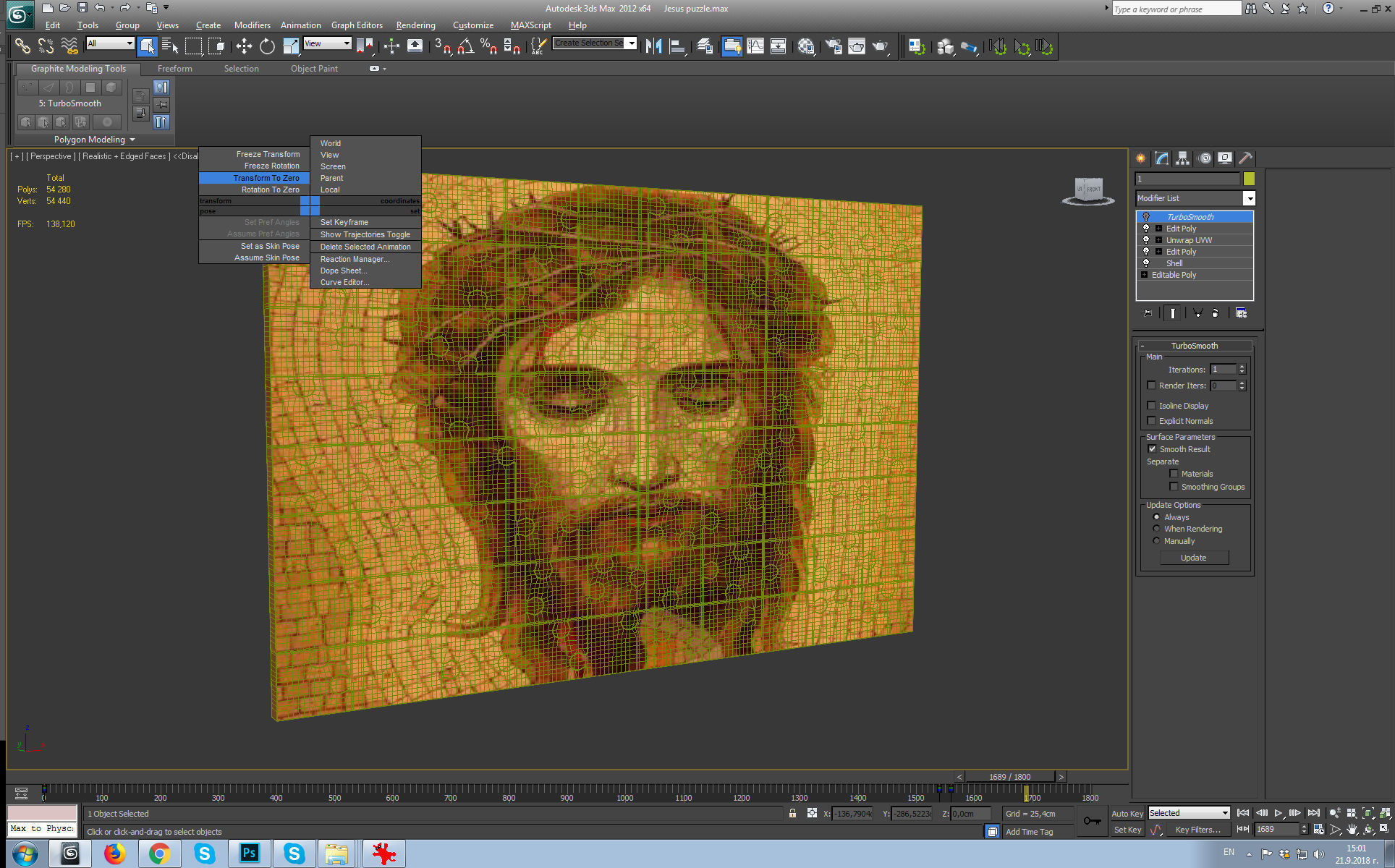Screen dimensions: 1395x868
Task: Open the Material Editor icon
Action: (x=805, y=46)
